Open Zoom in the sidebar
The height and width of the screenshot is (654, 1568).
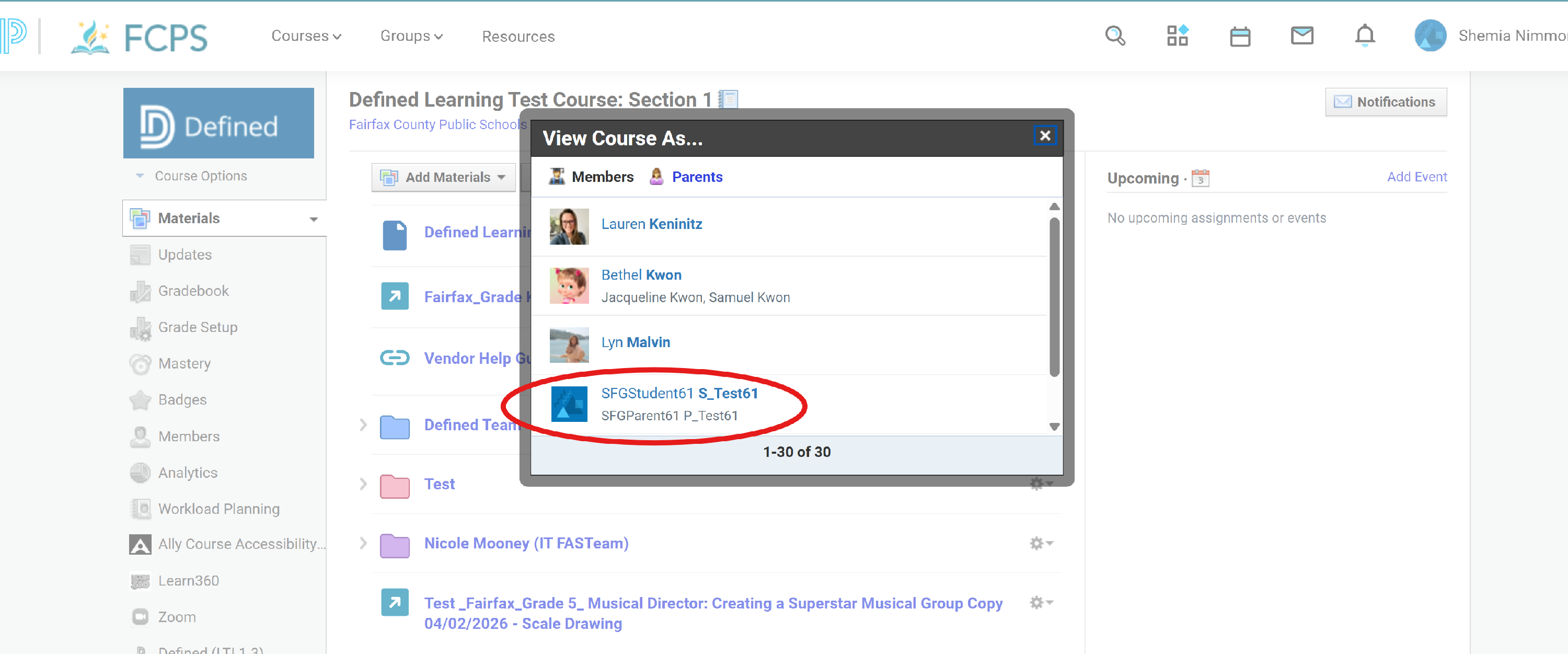(x=177, y=617)
